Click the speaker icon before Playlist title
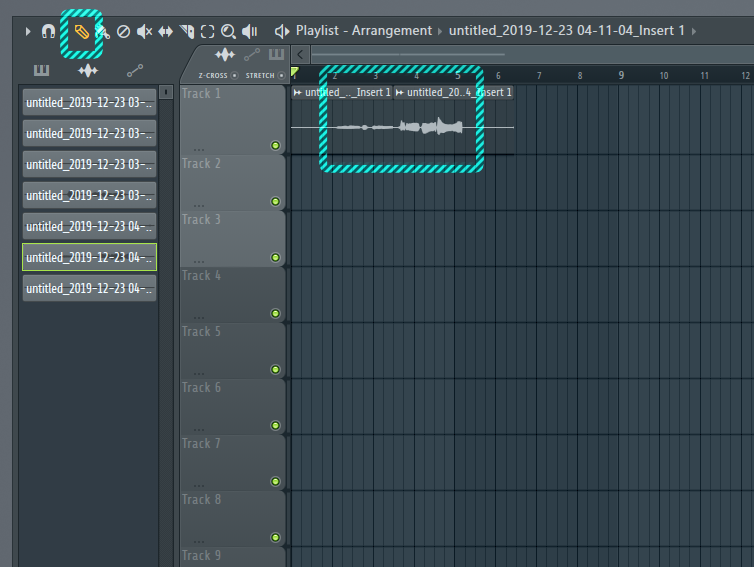This screenshot has width=754, height=567. pos(282,32)
